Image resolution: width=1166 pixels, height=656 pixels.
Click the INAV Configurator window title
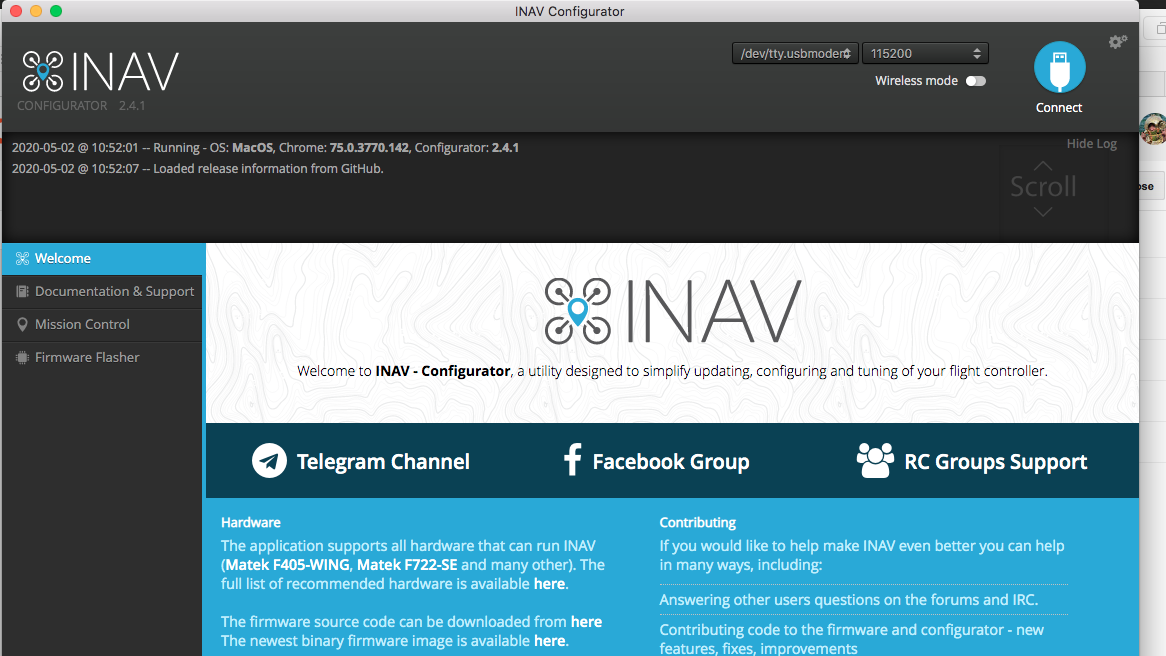570,11
